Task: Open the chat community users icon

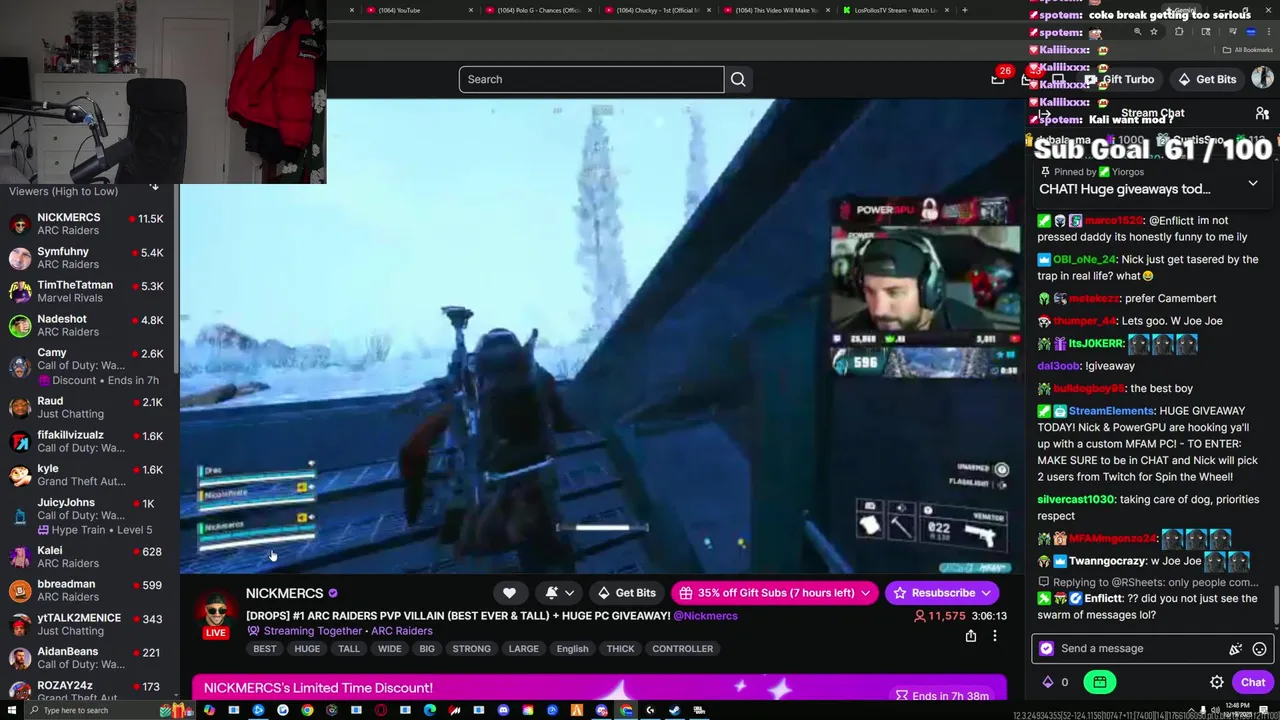Action: point(1262,114)
